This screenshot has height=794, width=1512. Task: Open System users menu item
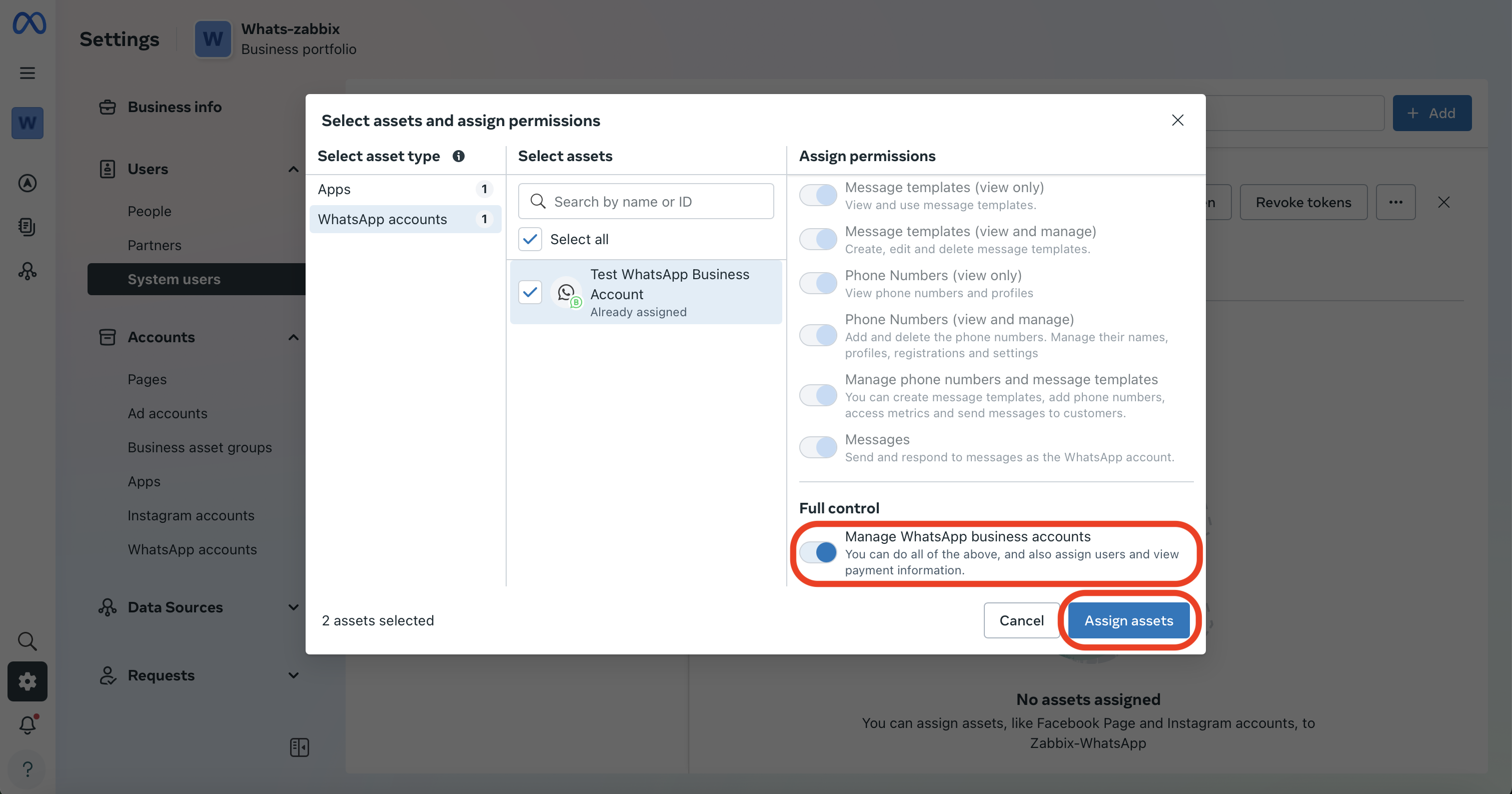click(197, 279)
